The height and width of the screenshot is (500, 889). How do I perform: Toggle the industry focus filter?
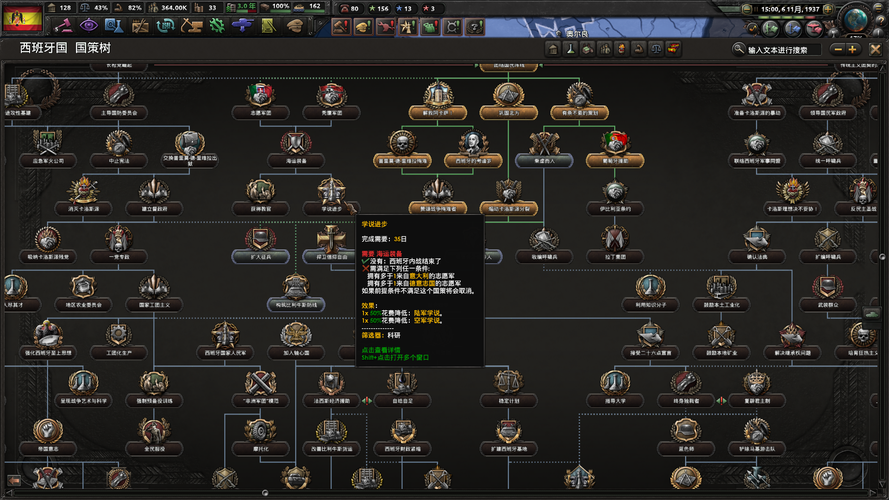[x=587, y=49]
